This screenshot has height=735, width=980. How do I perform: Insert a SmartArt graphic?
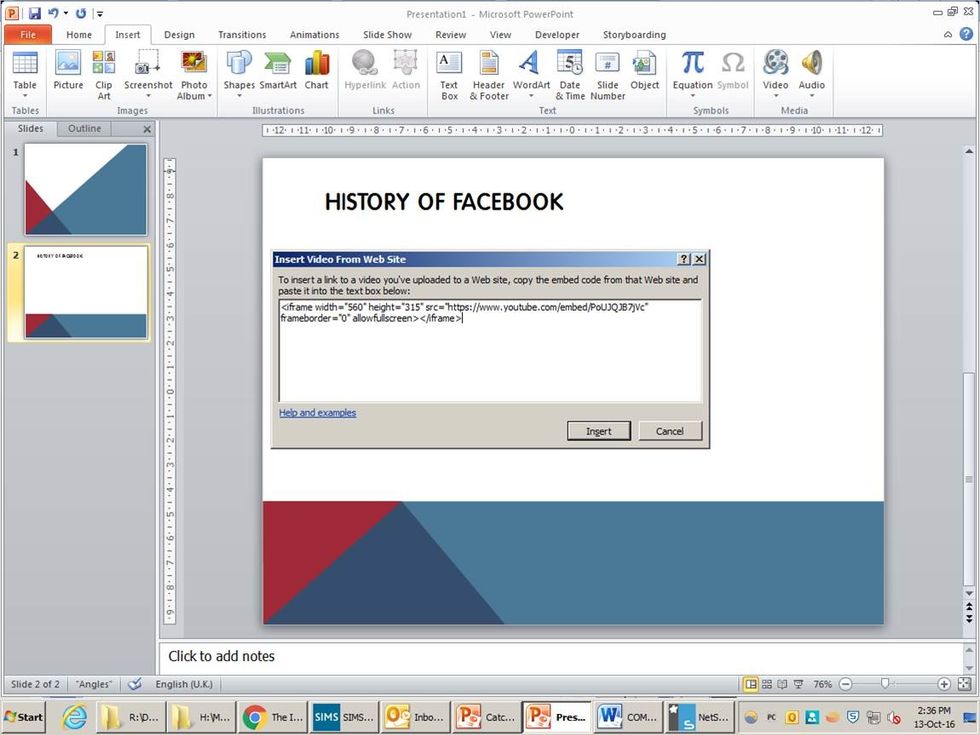pos(278,70)
